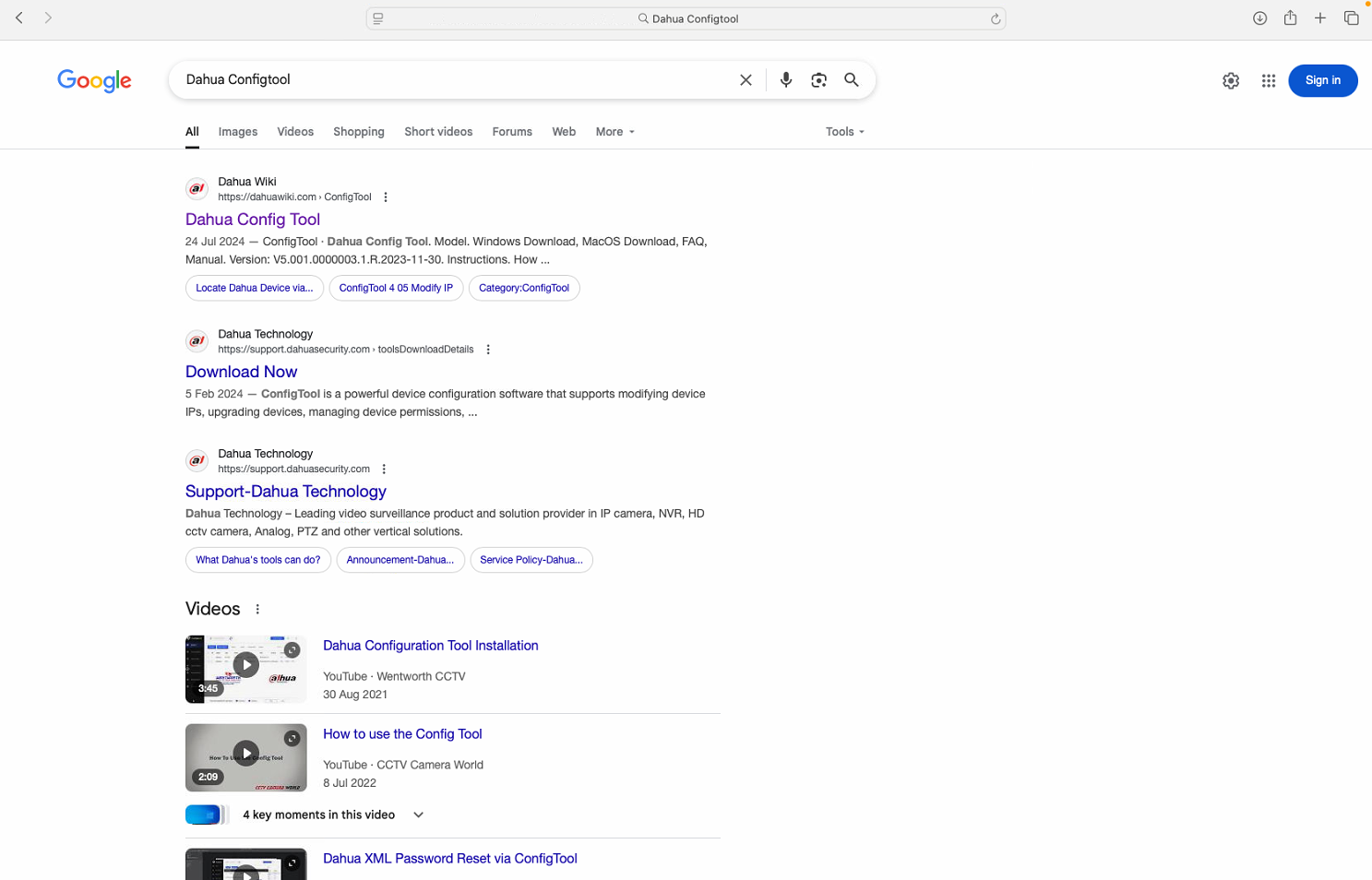Open the Dahua Config Tool link

(253, 220)
